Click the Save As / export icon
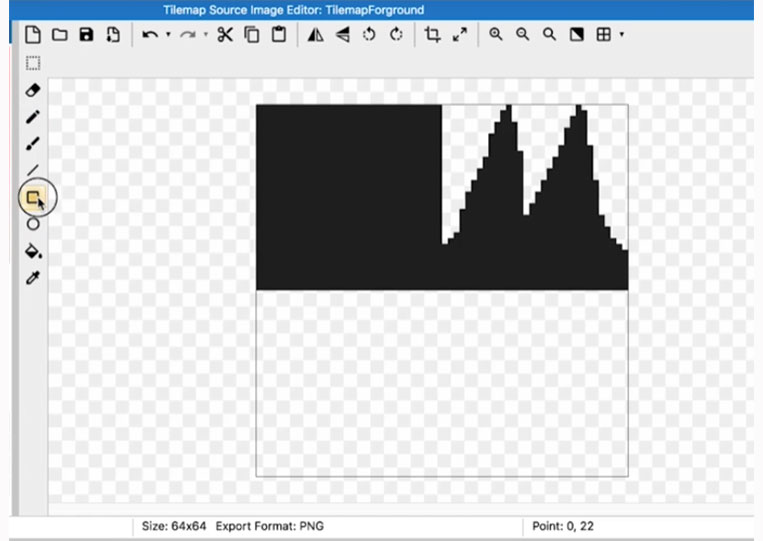This screenshot has width=763, height=541. tap(113, 35)
